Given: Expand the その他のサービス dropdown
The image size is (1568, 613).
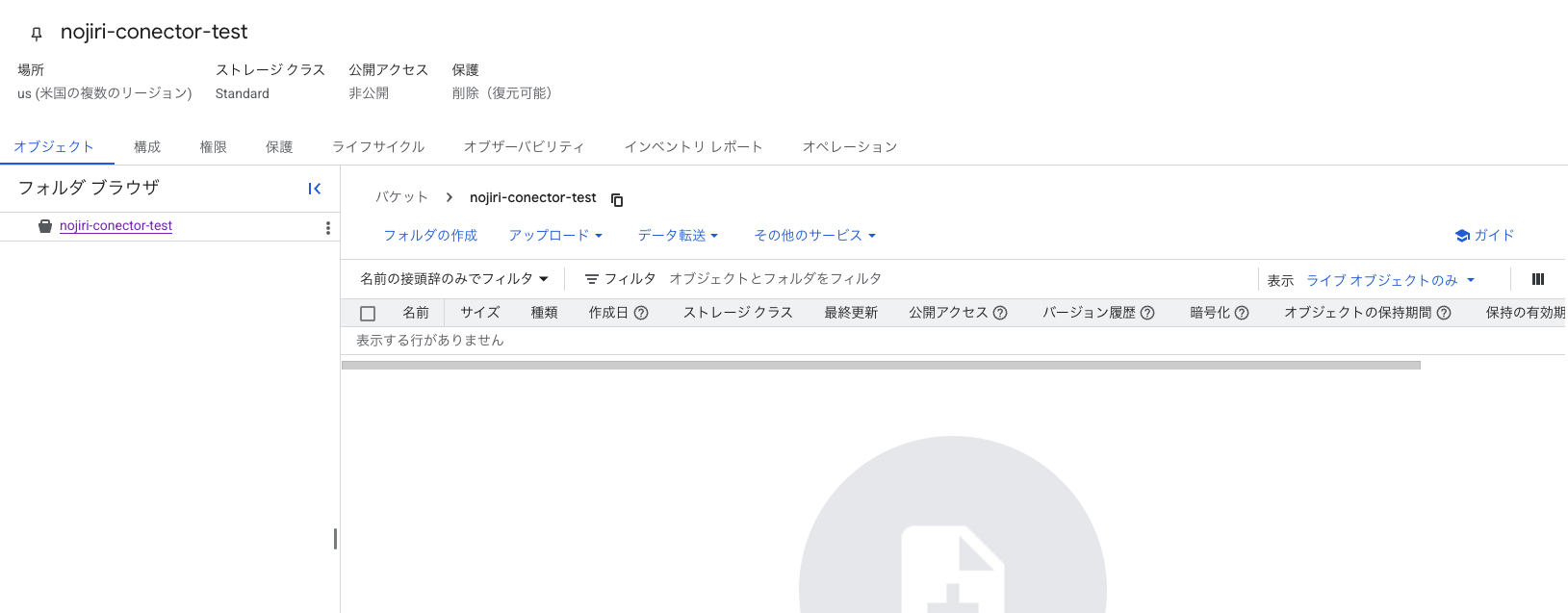Looking at the screenshot, I should point(814,236).
